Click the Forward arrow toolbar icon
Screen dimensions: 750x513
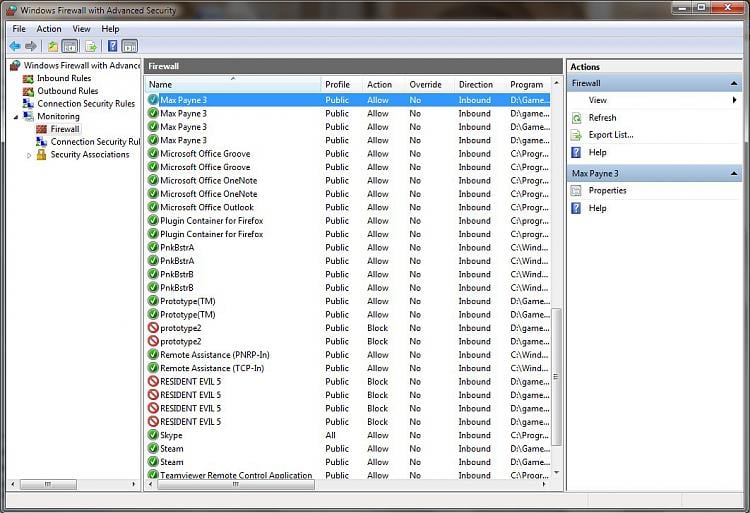(31, 46)
